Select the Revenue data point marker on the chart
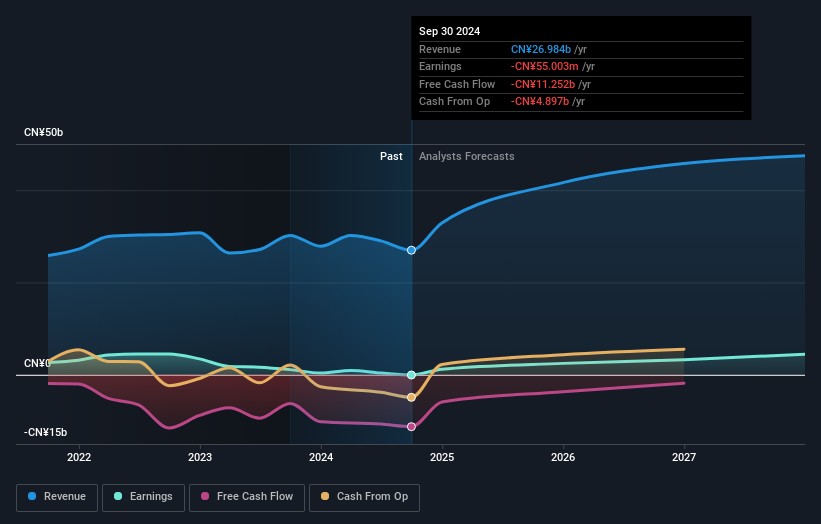This screenshot has height=524, width=821. pos(412,250)
